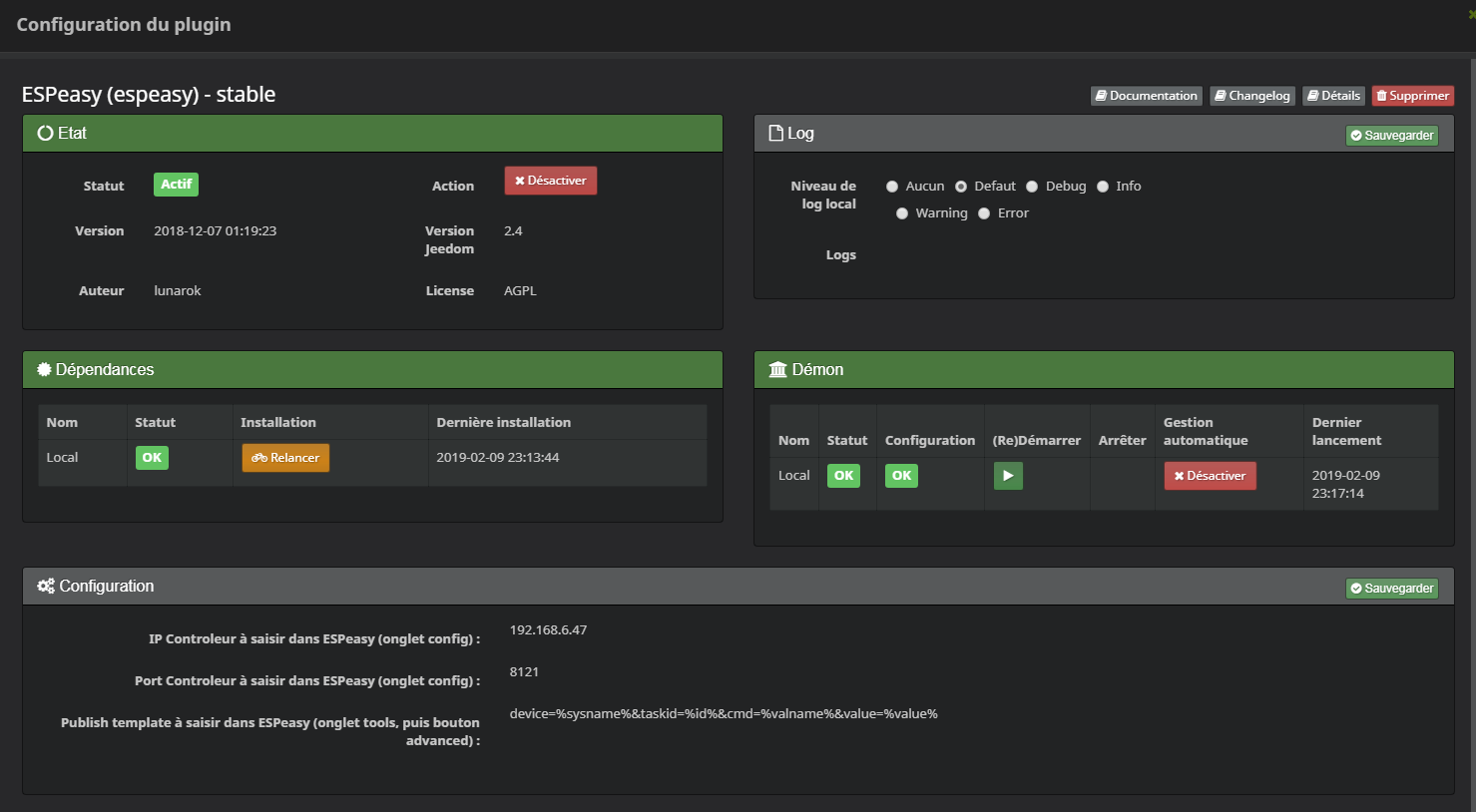This screenshot has height=812, width=1476.
Task: Click the Actif status badge
Action: tap(177, 185)
